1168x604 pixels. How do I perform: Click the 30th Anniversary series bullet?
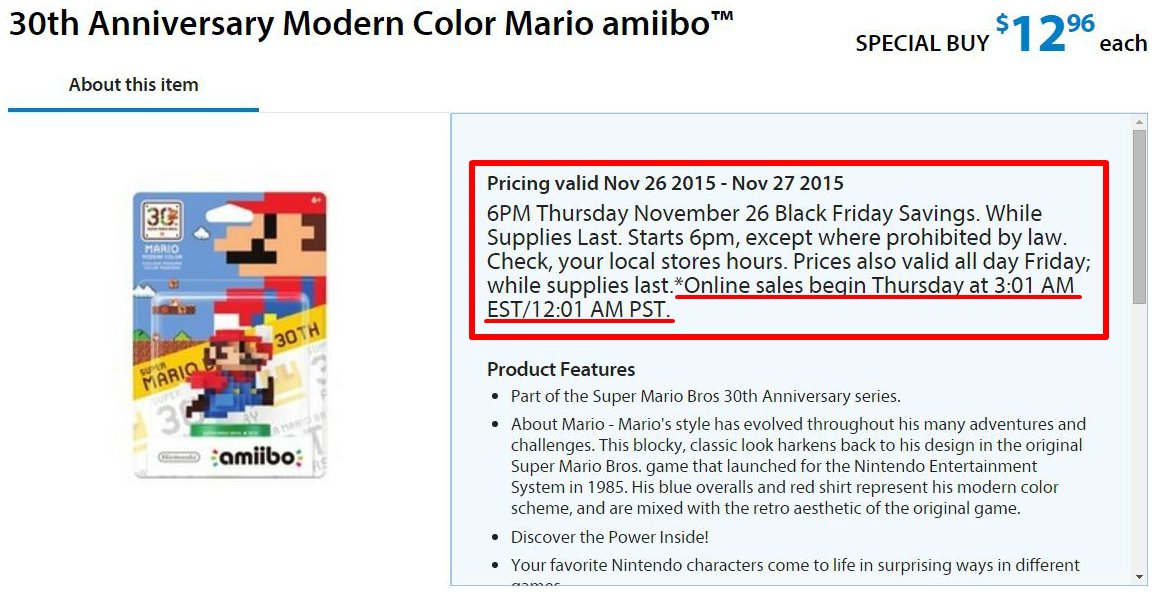point(705,396)
